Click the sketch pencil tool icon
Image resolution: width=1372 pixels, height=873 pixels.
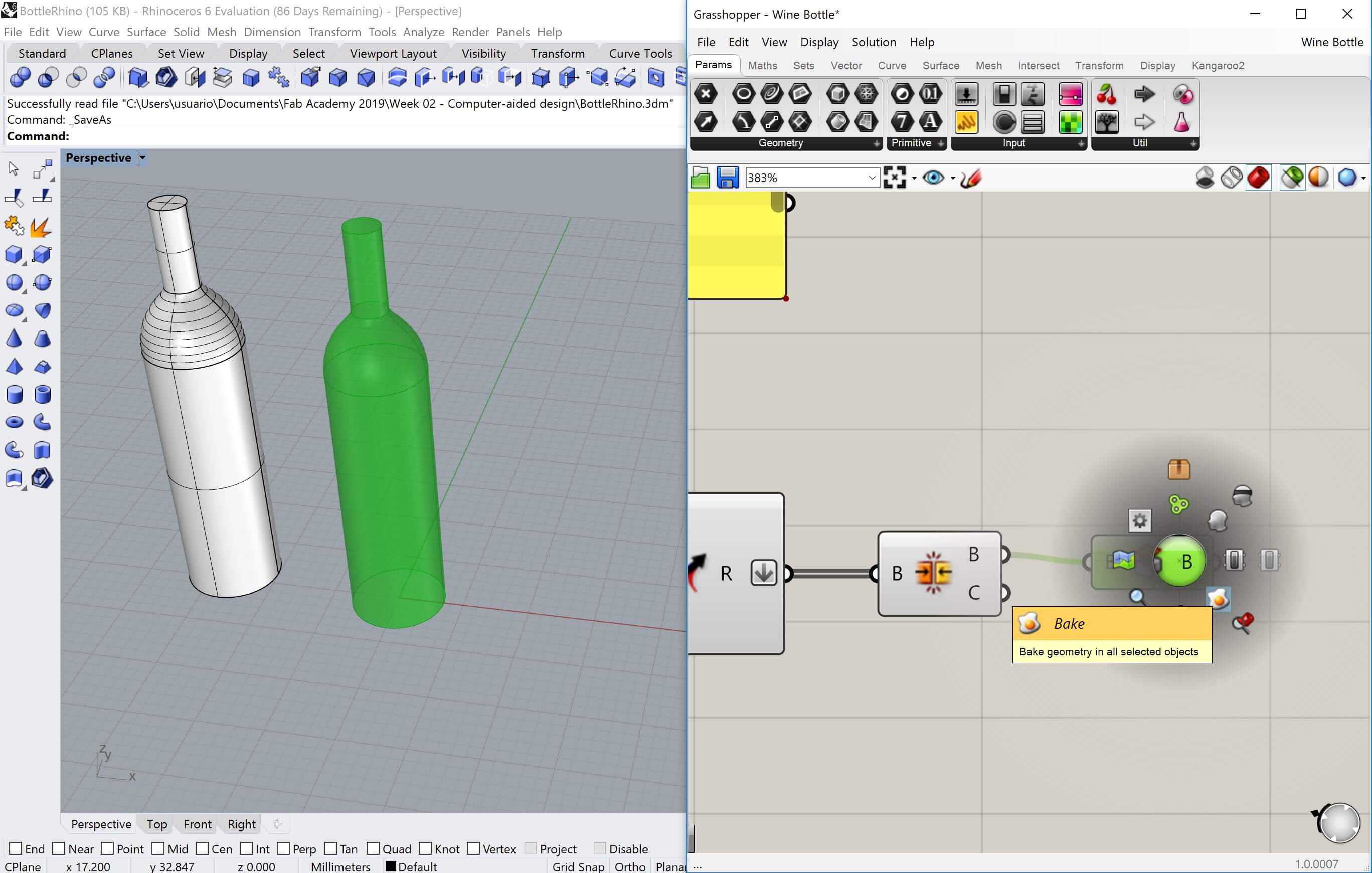pyautogui.click(x=970, y=178)
